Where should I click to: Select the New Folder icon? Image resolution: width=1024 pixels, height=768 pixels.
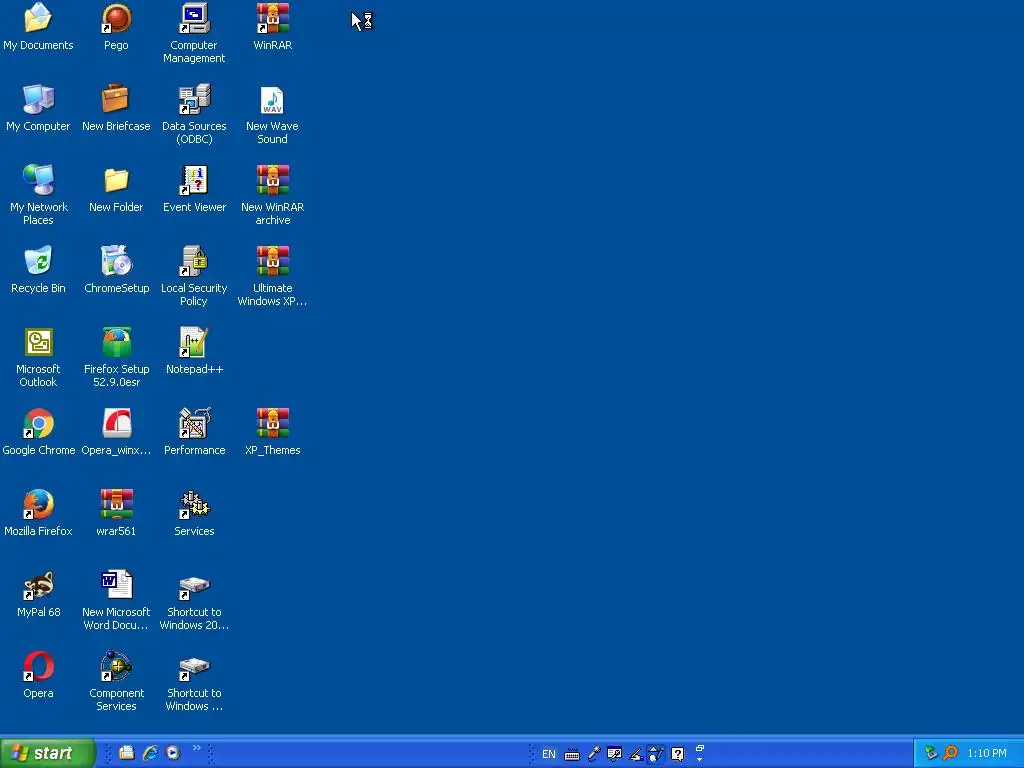pyautogui.click(x=116, y=189)
